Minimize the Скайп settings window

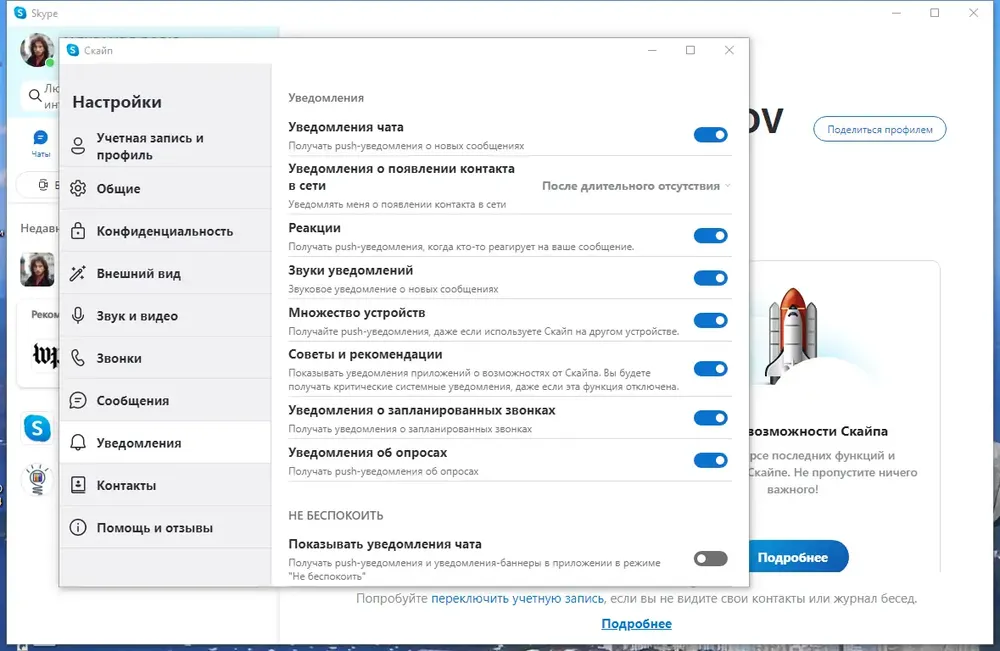coord(652,50)
